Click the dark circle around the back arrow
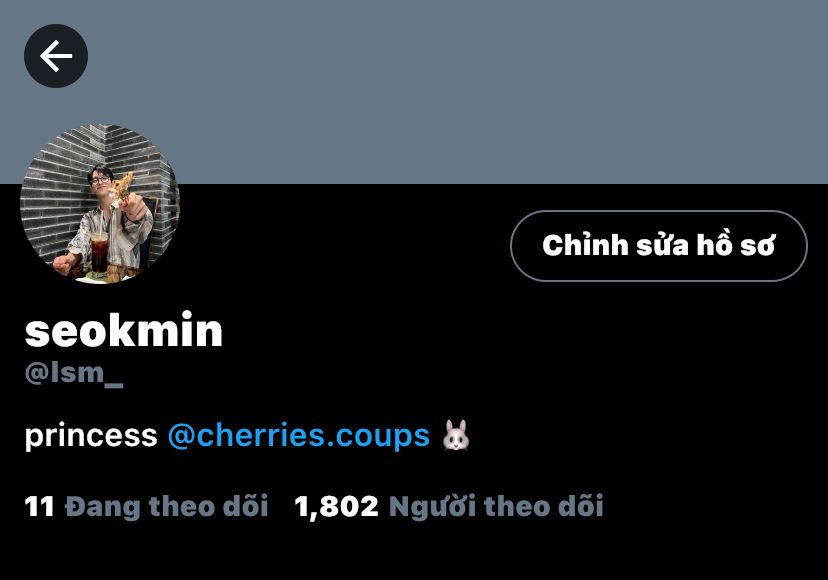Image resolution: width=828 pixels, height=580 pixels. coord(56,56)
